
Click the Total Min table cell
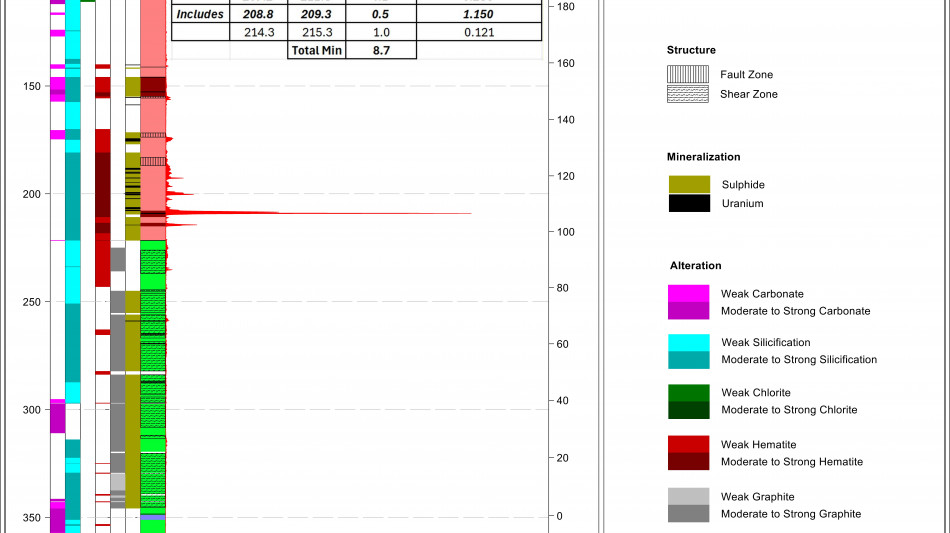click(x=316, y=49)
